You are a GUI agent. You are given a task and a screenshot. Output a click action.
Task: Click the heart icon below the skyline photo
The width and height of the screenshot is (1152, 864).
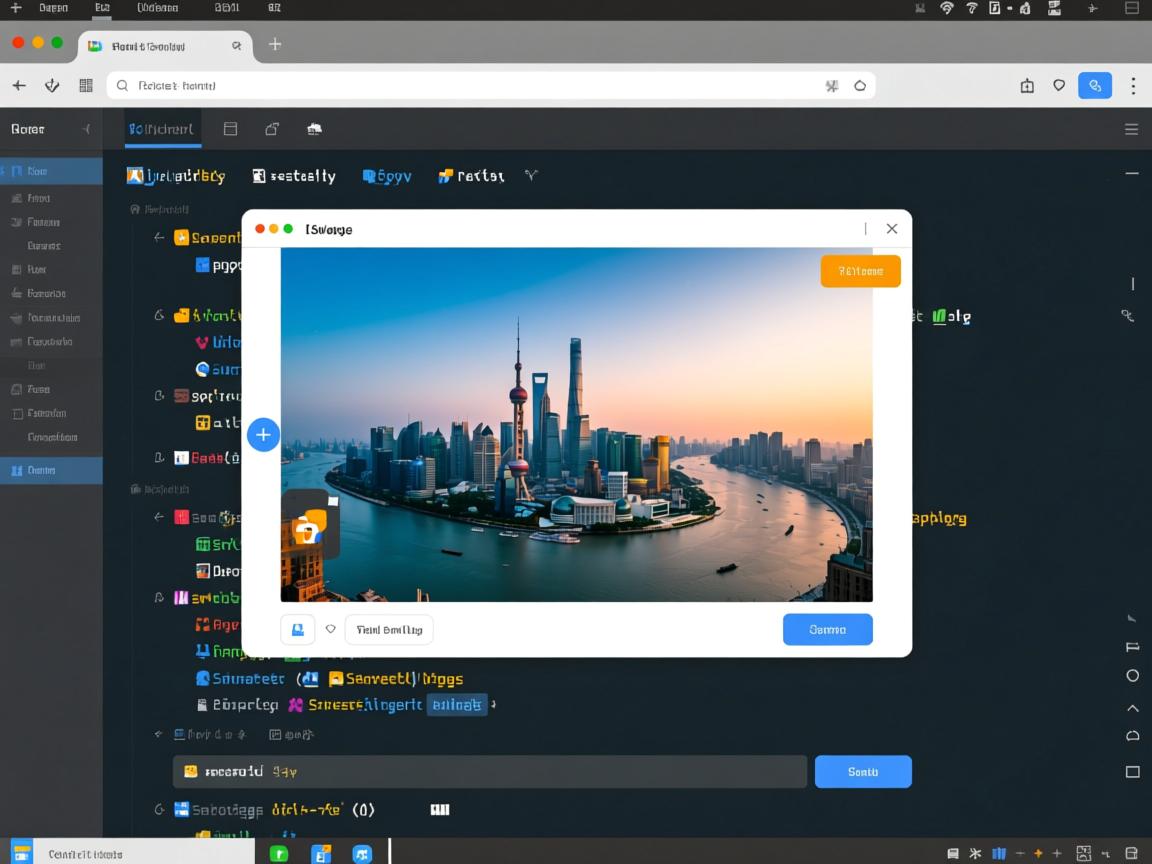(x=330, y=629)
